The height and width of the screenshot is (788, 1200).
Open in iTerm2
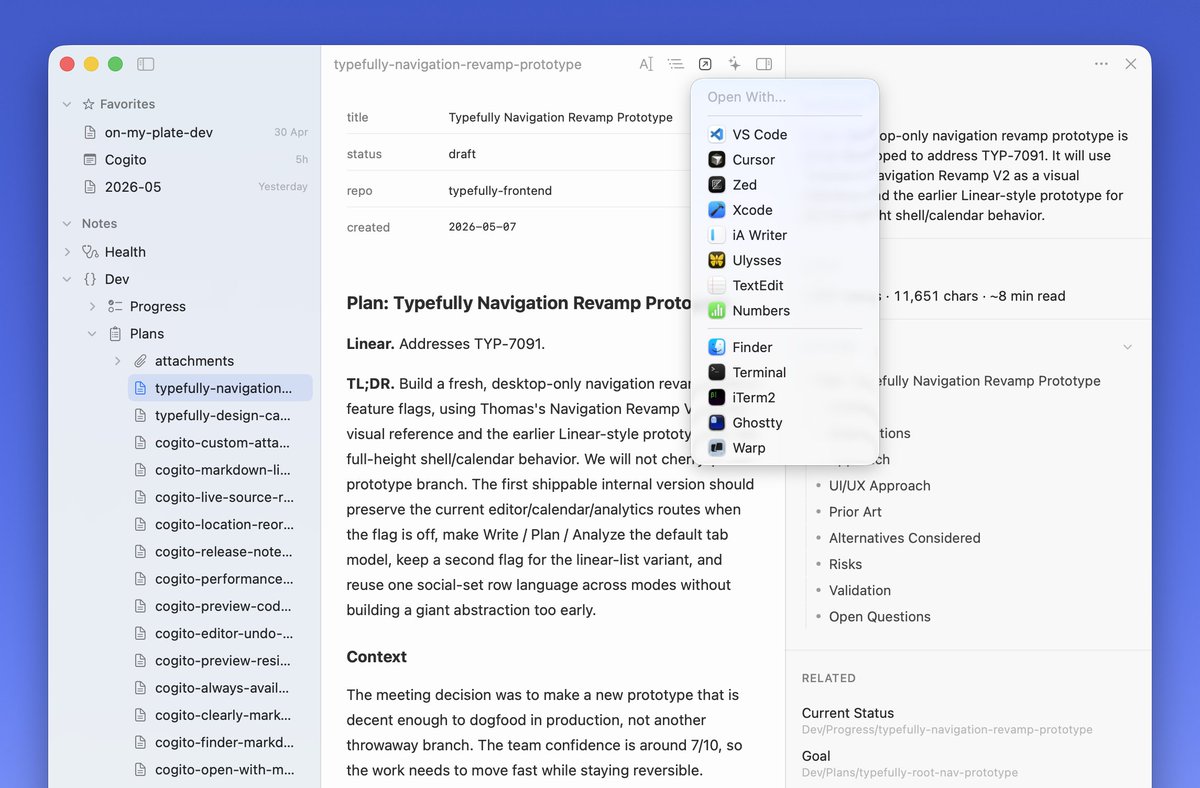[x=785, y=397]
